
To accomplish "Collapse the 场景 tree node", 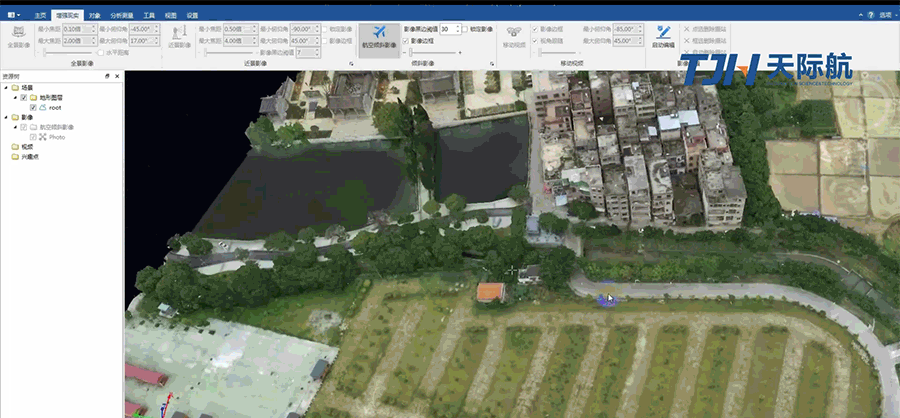I will point(5,88).
